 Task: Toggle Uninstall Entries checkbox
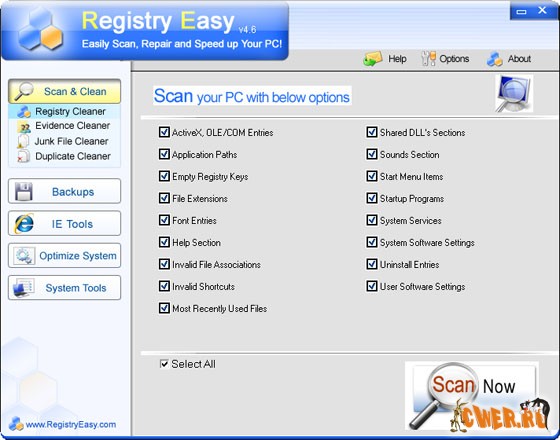372,264
